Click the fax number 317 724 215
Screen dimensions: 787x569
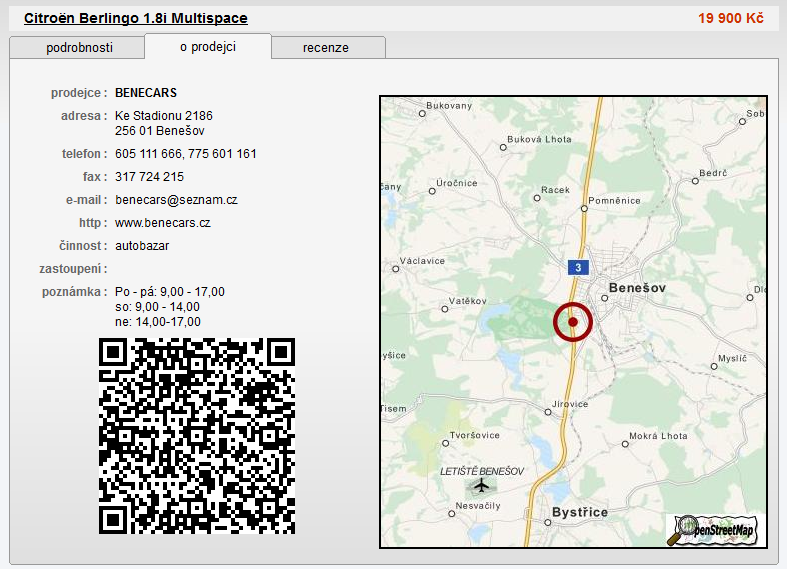click(150, 177)
